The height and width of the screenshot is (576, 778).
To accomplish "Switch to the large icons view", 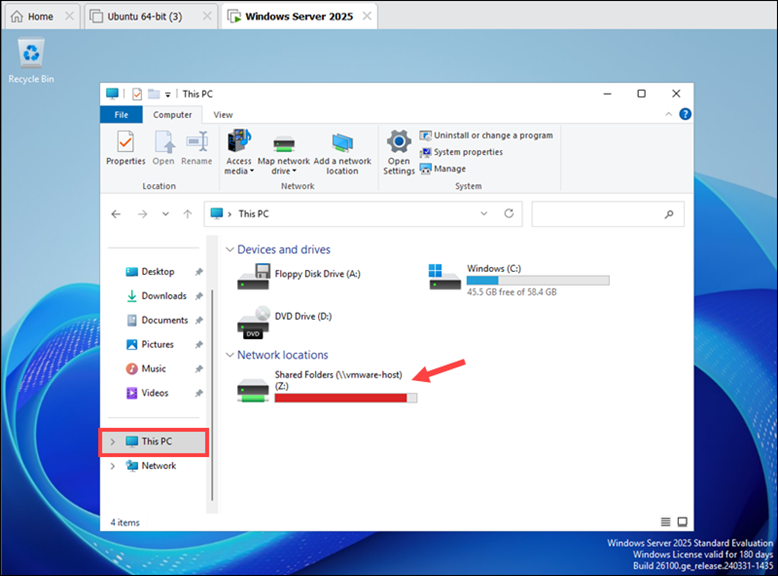I will click(x=682, y=522).
